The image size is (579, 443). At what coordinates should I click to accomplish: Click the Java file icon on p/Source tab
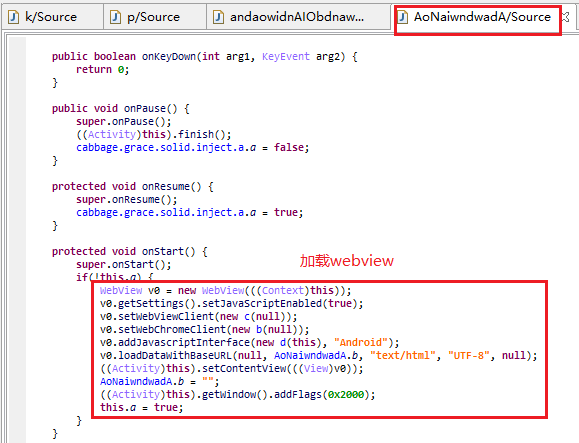pos(116,17)
